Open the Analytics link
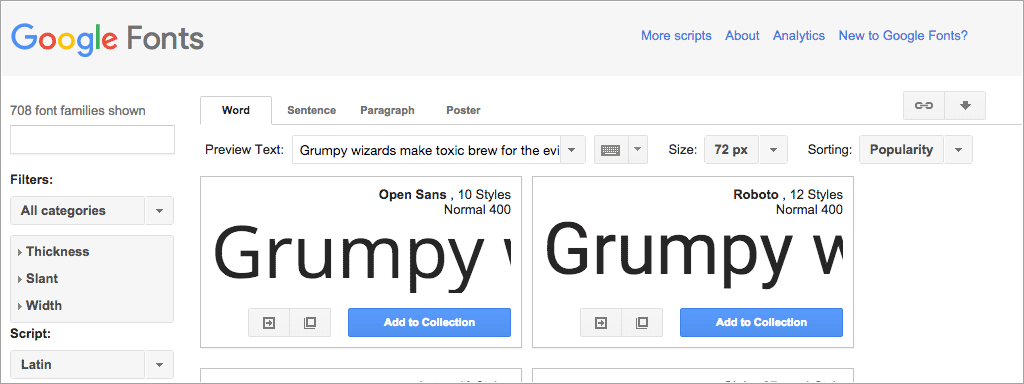1024x384 pixels. [799, 36]
